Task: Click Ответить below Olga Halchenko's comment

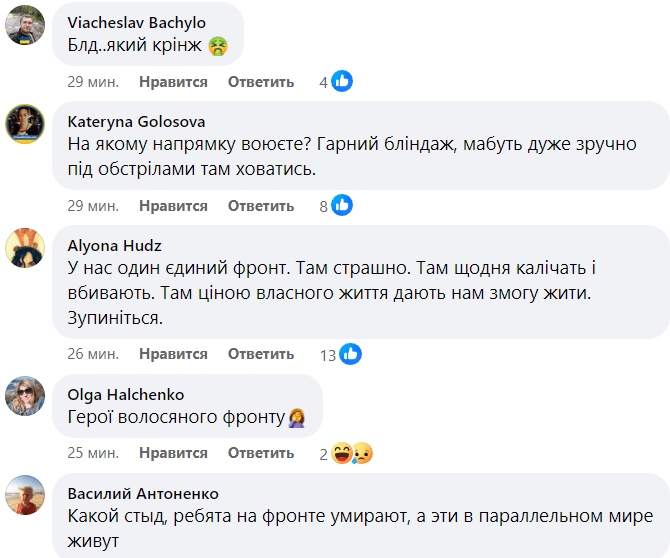Action: 260,453
